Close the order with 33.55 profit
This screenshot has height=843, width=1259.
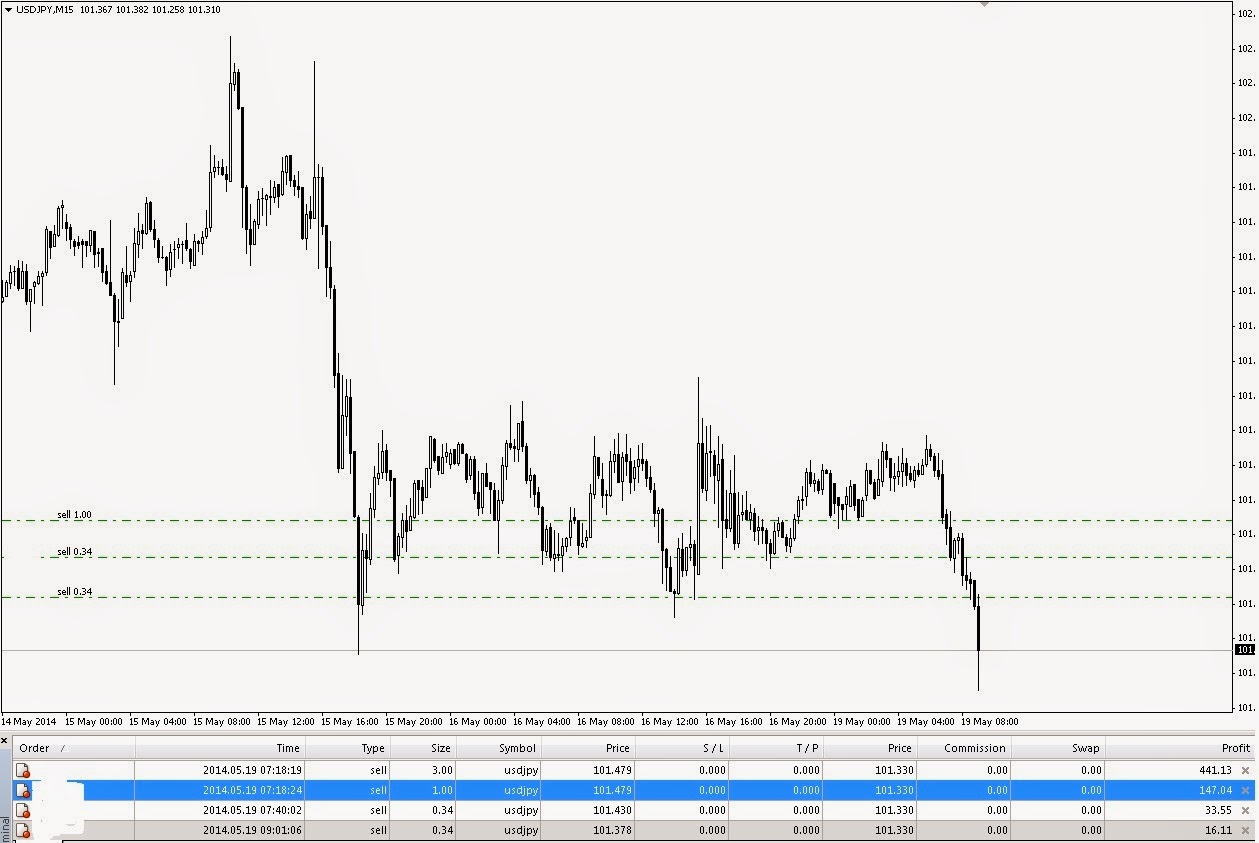(x=1245, y=810)
